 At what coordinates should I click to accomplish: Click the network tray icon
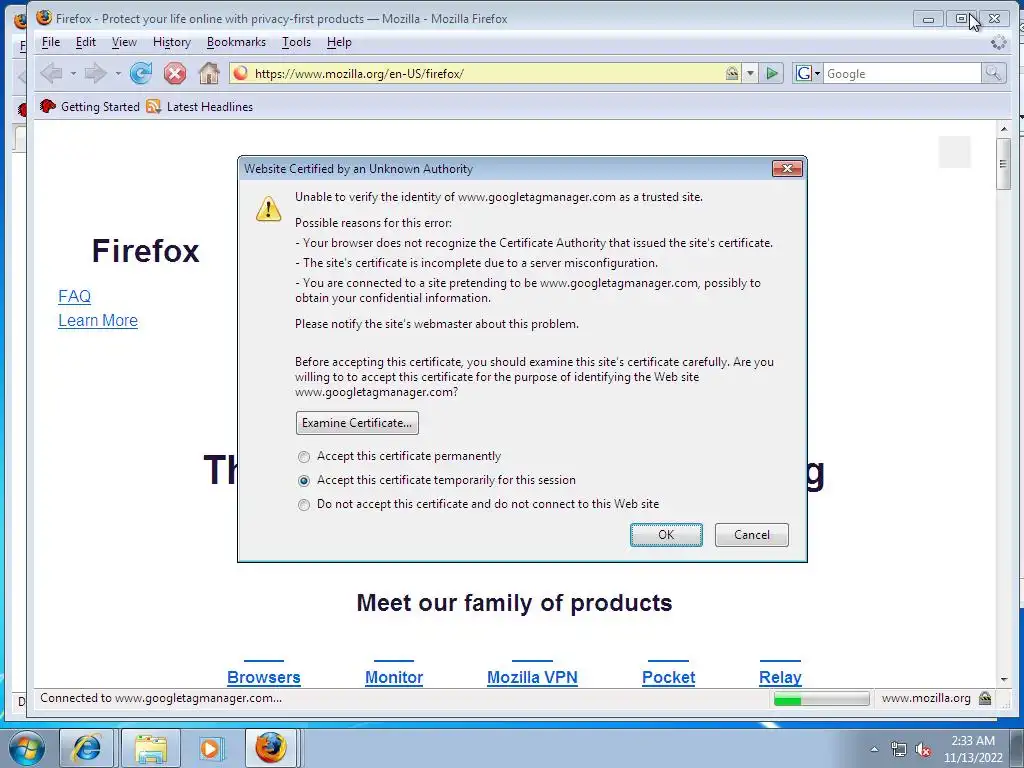pyautogui.click(x=899, y=750)
